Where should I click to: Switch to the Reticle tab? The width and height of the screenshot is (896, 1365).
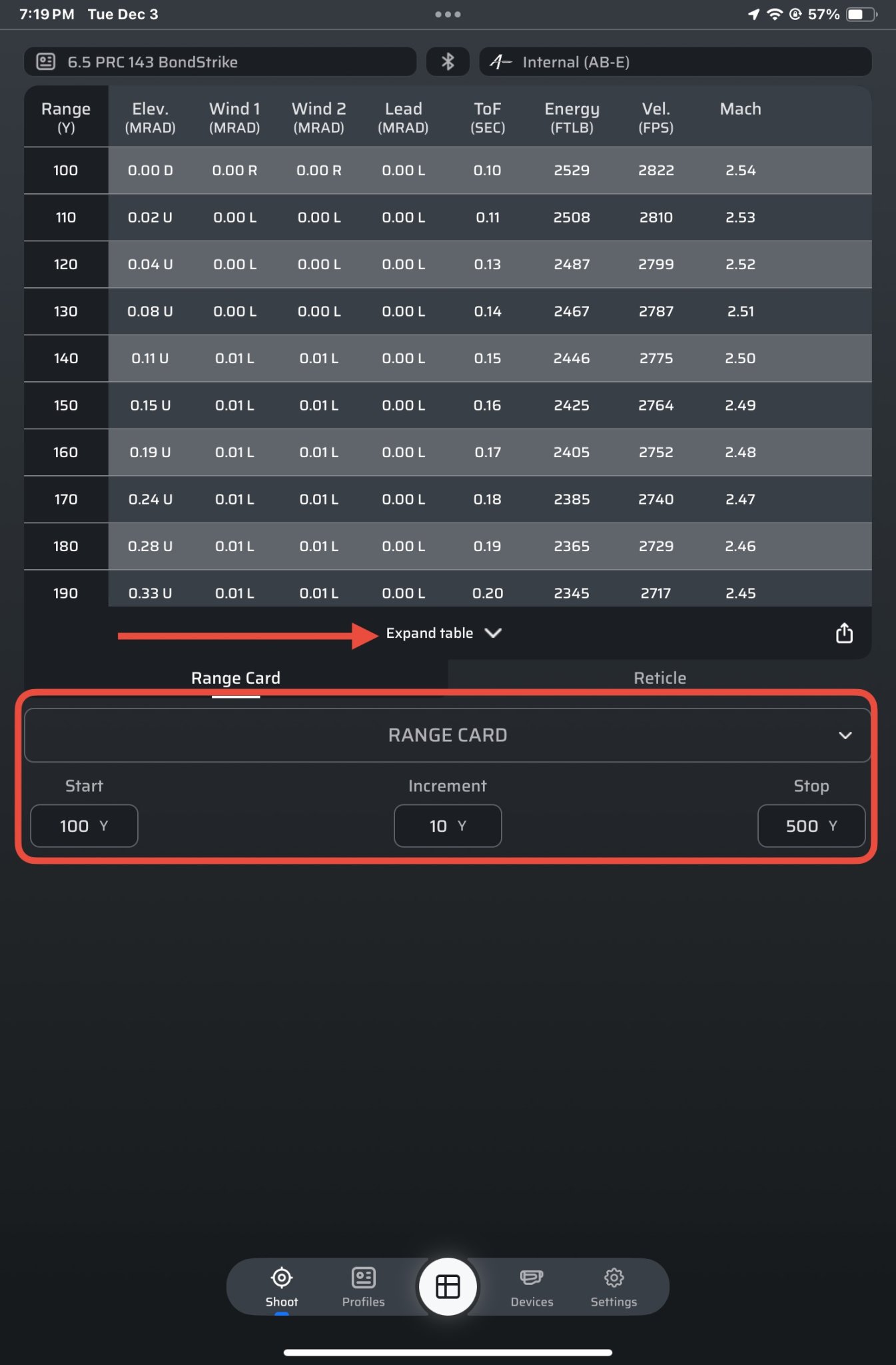(660, 678)
